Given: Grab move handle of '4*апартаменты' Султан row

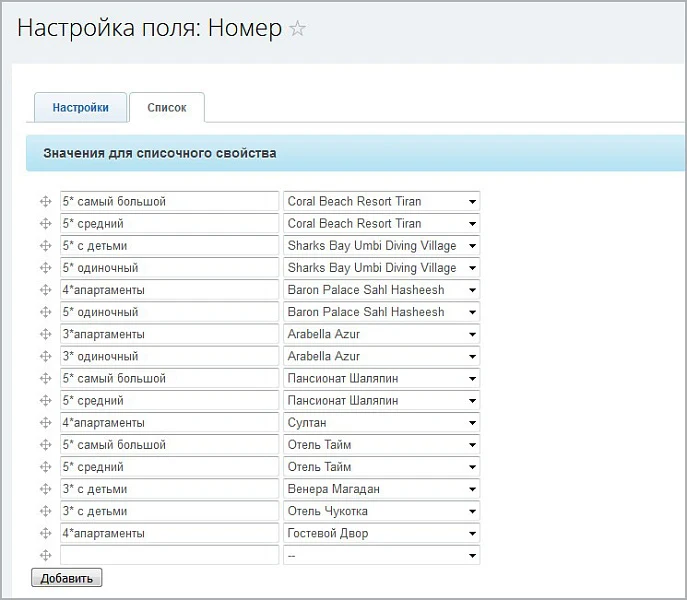Looking at the screenshot, I should pos(46,423).
